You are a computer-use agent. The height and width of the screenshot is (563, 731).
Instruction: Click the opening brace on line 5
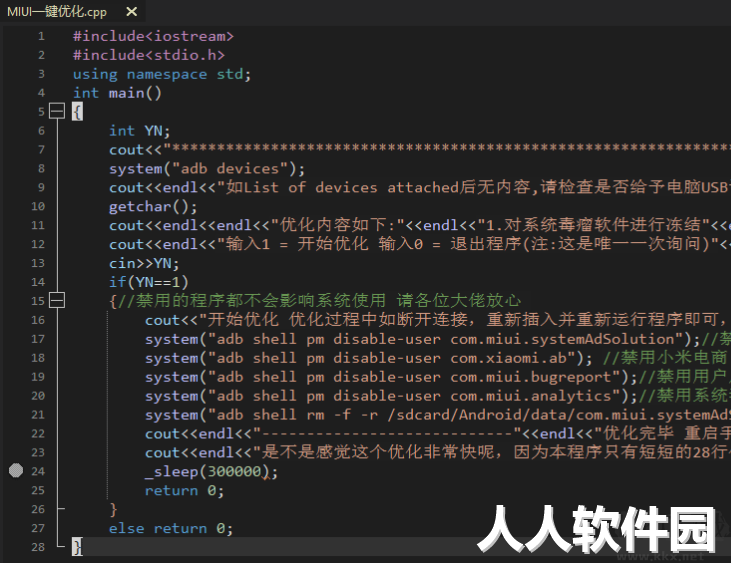tap(77, 112)
